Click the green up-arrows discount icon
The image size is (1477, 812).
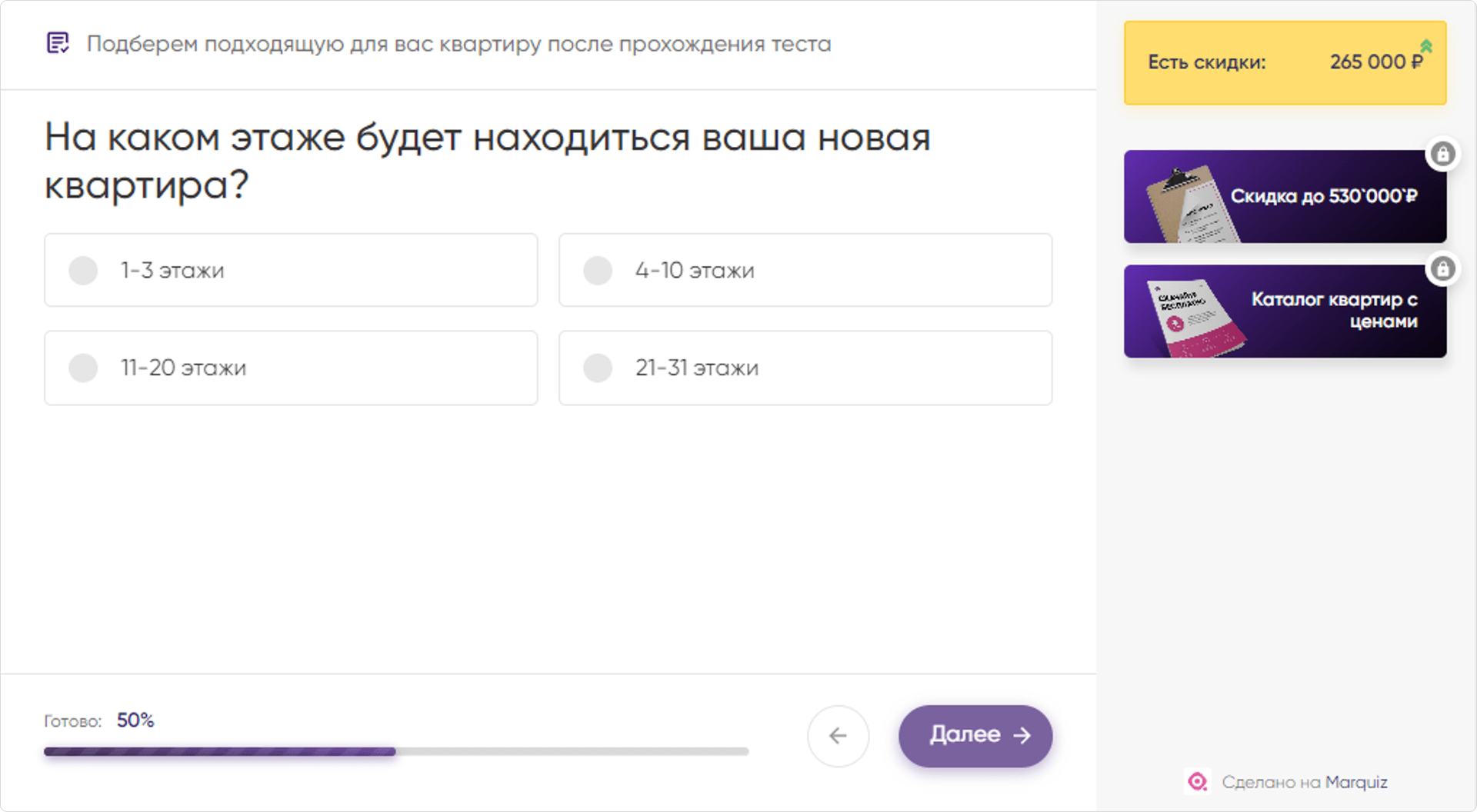tap(1426, 46)
